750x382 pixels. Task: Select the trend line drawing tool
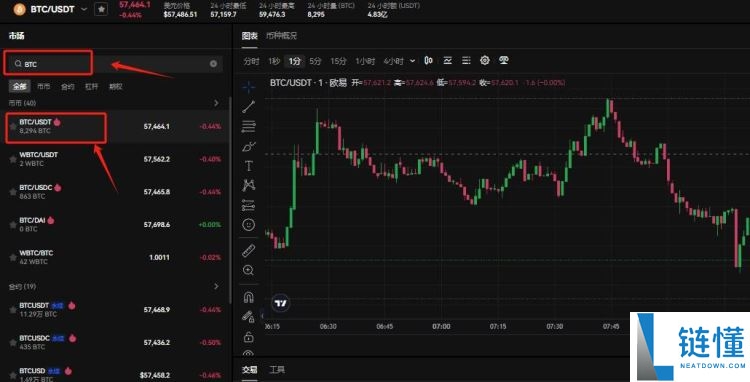coord(248,107)
